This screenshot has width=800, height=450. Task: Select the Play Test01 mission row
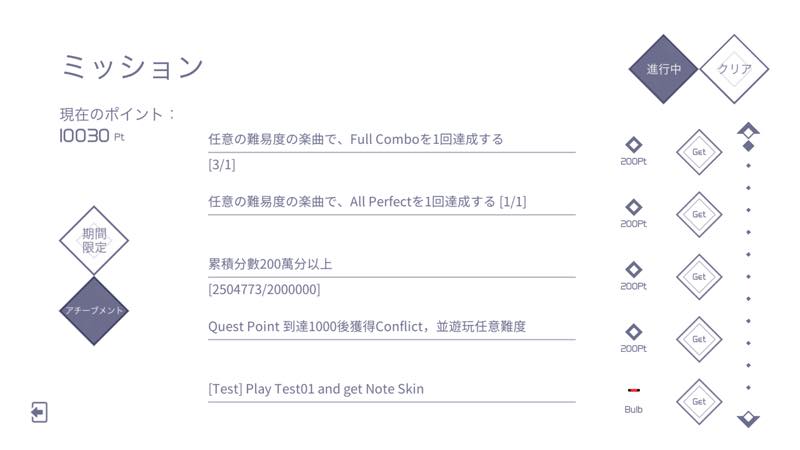tap(392, 389)
